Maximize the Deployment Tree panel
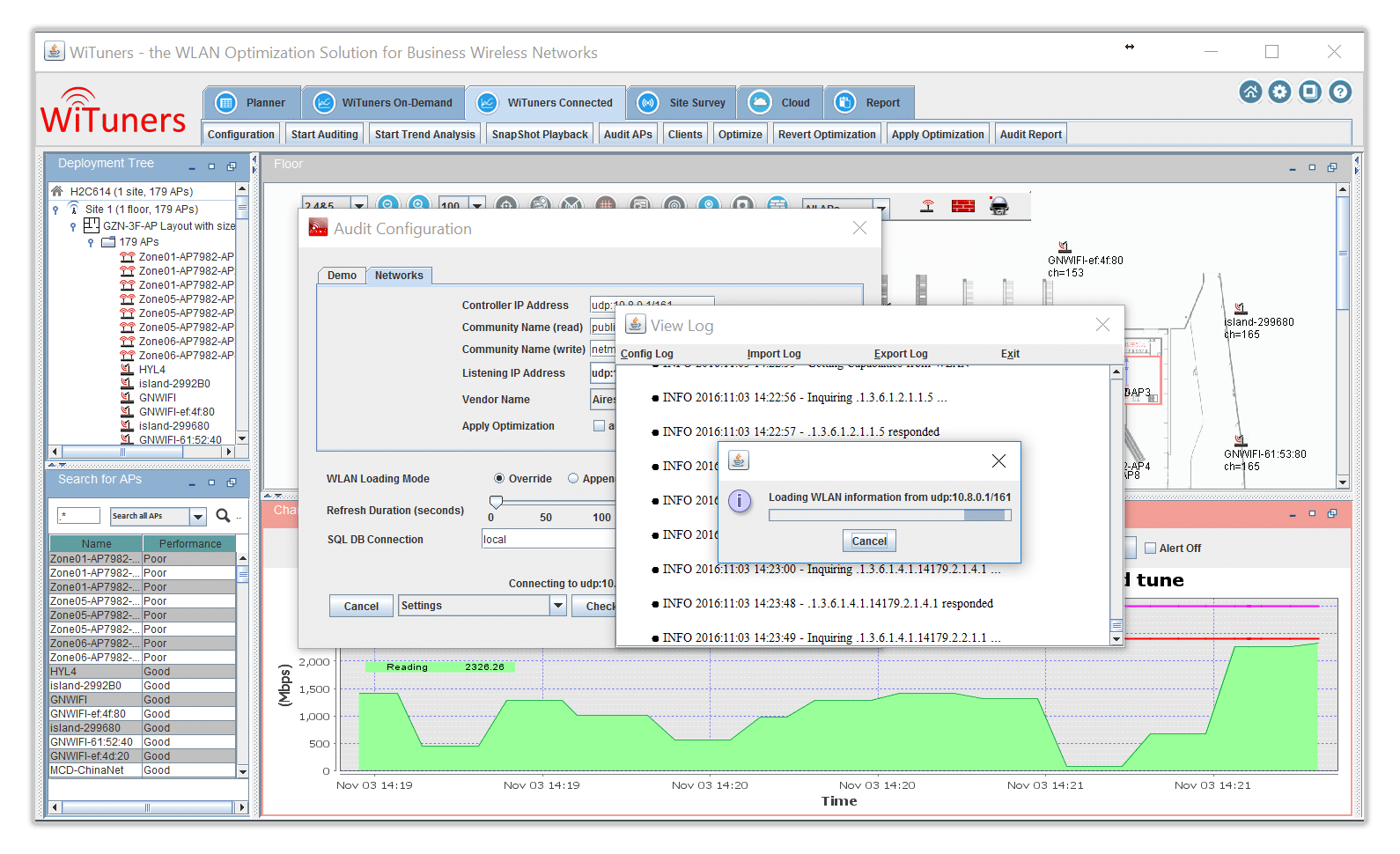The image size is (1400, 854). click(211, 166)
